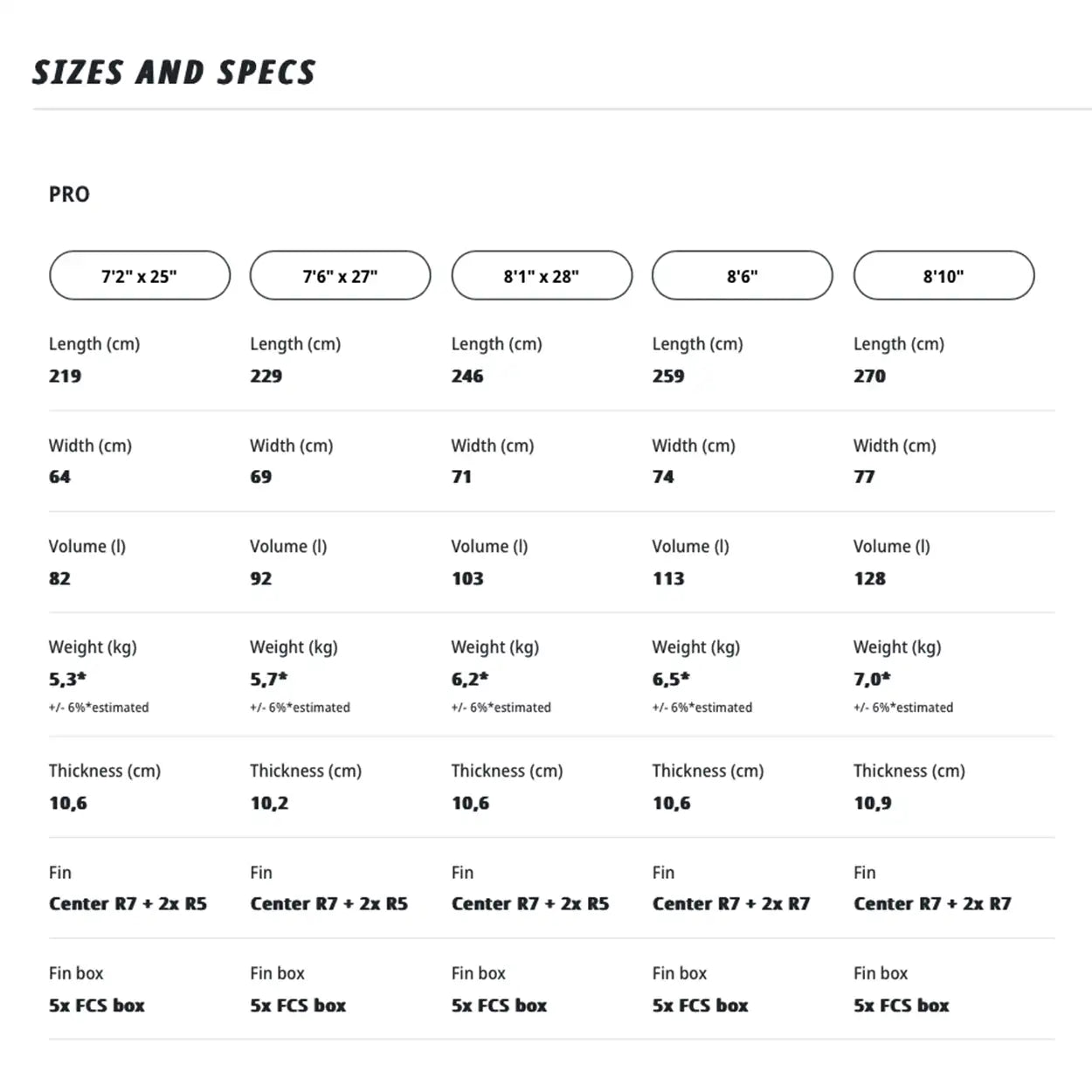The width and height of the screenshot is (1092, 1092).
Task: Click the SIZES AND SPECS heading
Action: coord(174,73)
